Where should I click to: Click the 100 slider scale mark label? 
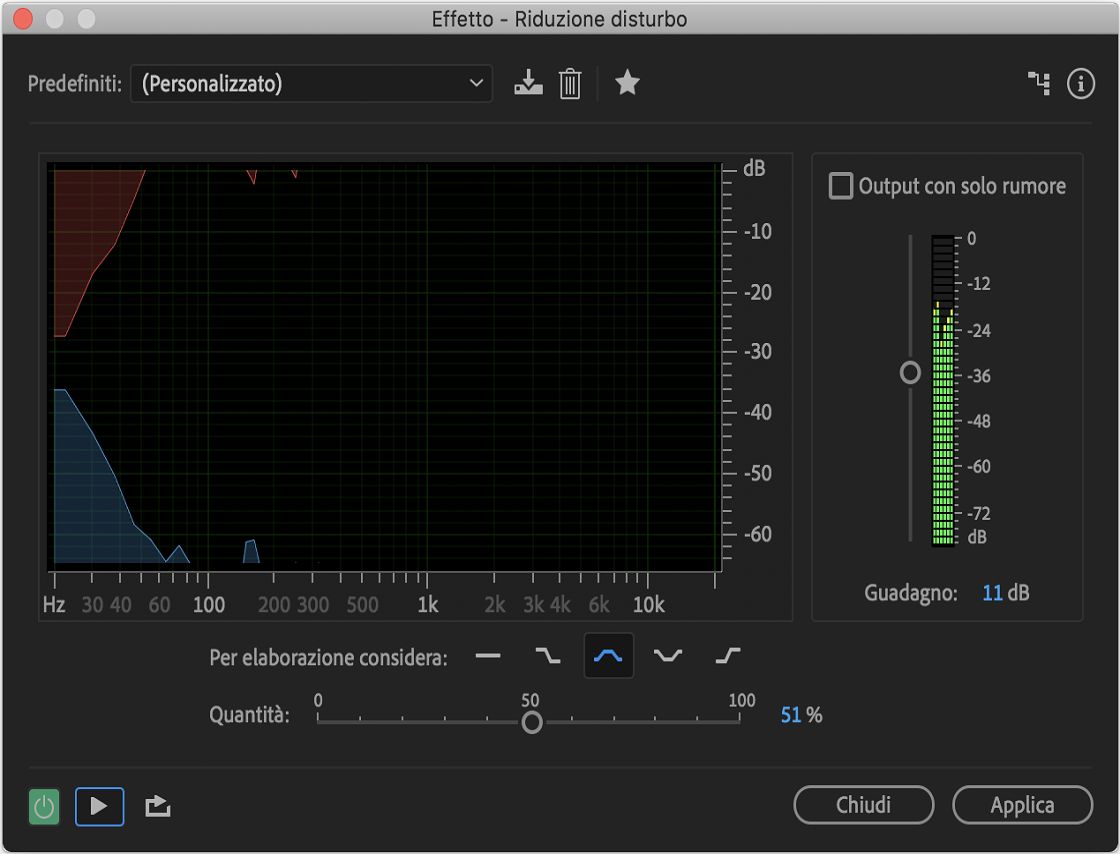point(741,700)
